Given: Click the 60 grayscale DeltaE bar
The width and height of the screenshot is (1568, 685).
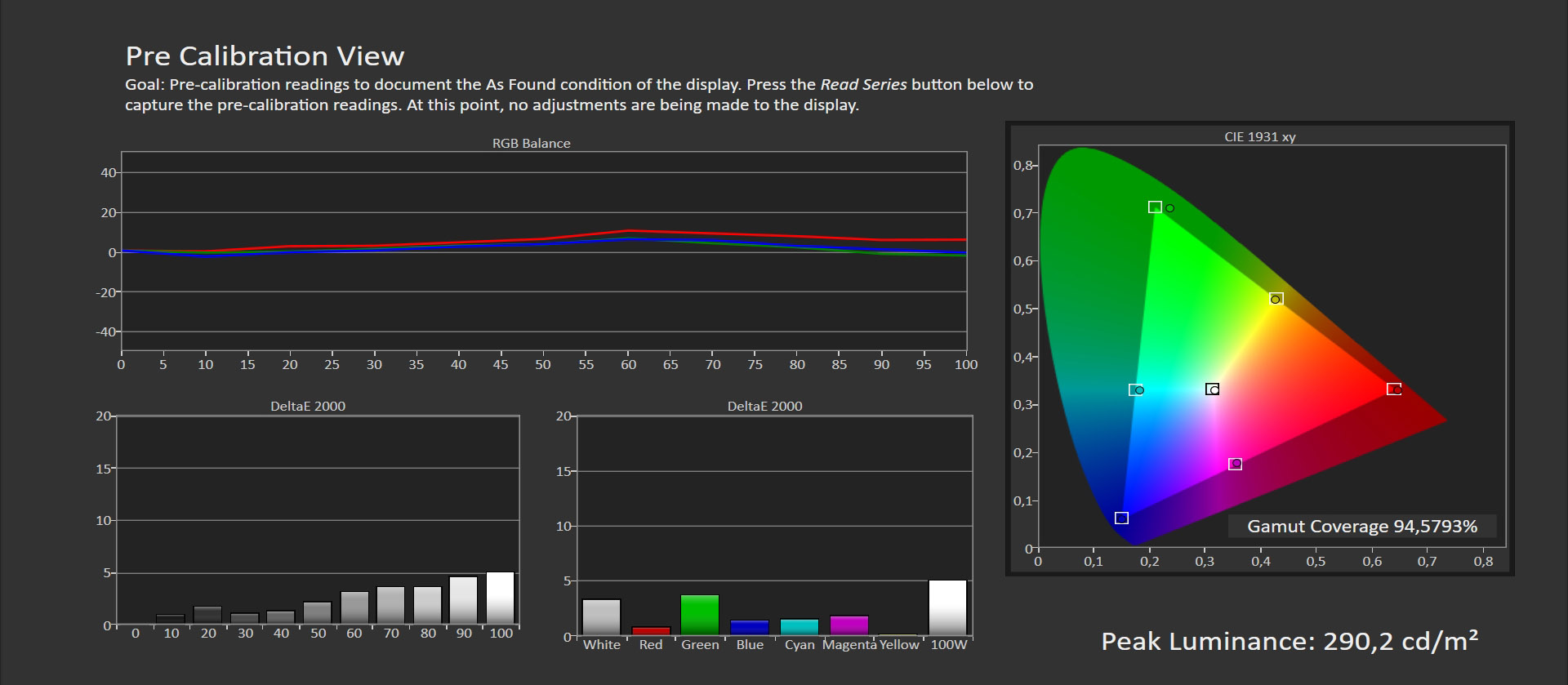Looking at the screenshot, I should (x=354, y=608).
